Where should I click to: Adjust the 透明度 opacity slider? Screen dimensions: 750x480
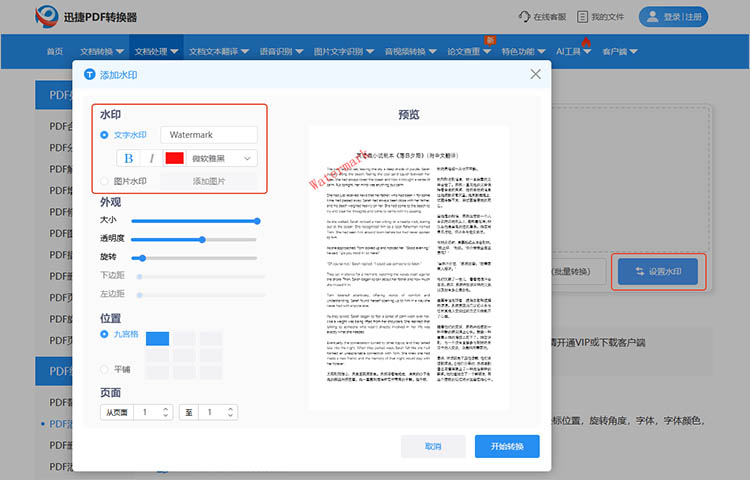(x=194, y=240)
